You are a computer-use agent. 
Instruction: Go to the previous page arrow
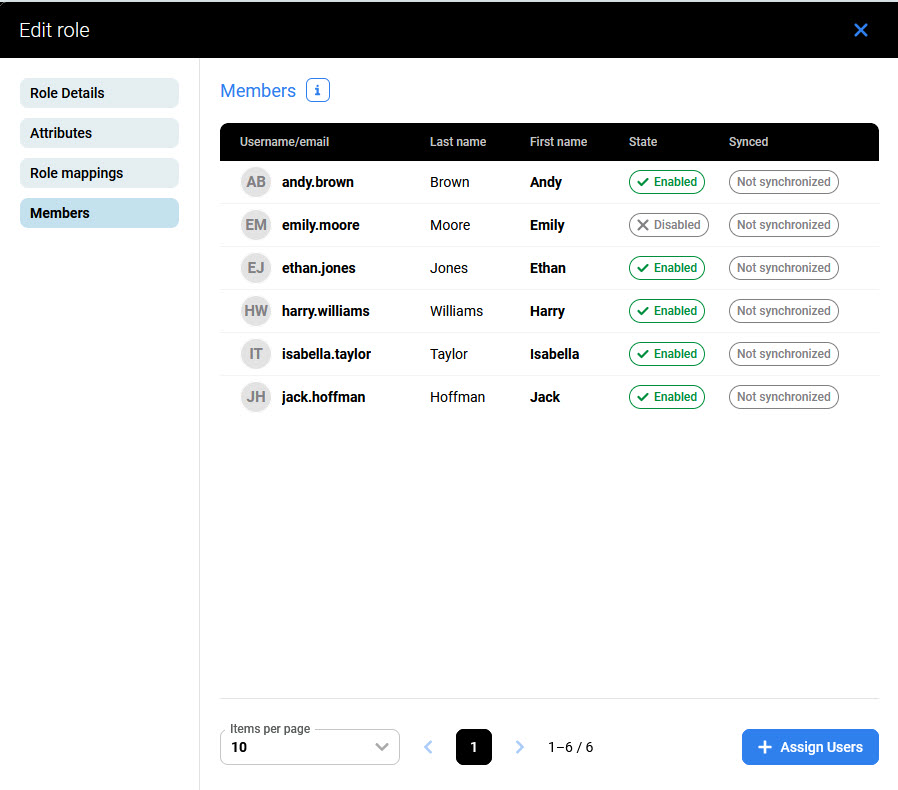(429, 747)
